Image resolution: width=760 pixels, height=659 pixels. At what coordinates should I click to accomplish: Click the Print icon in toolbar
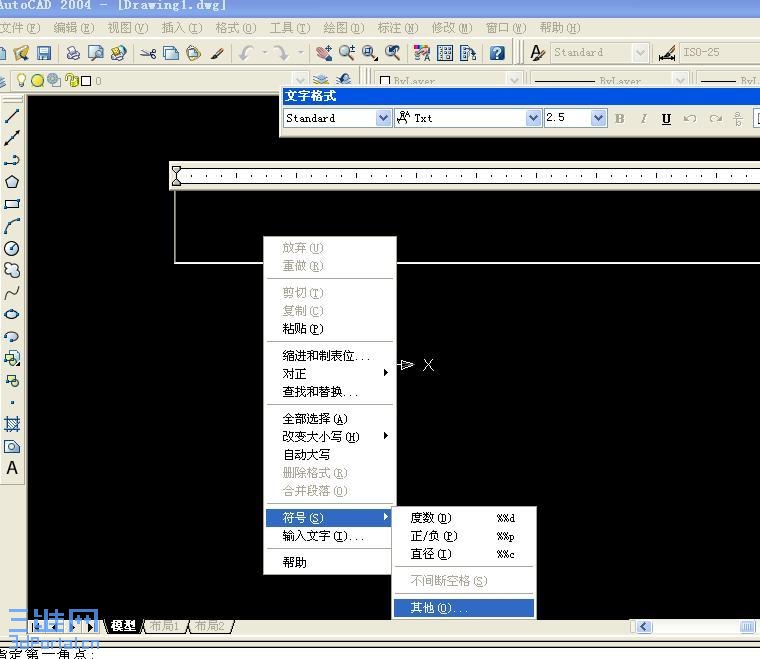click(73, 53)
